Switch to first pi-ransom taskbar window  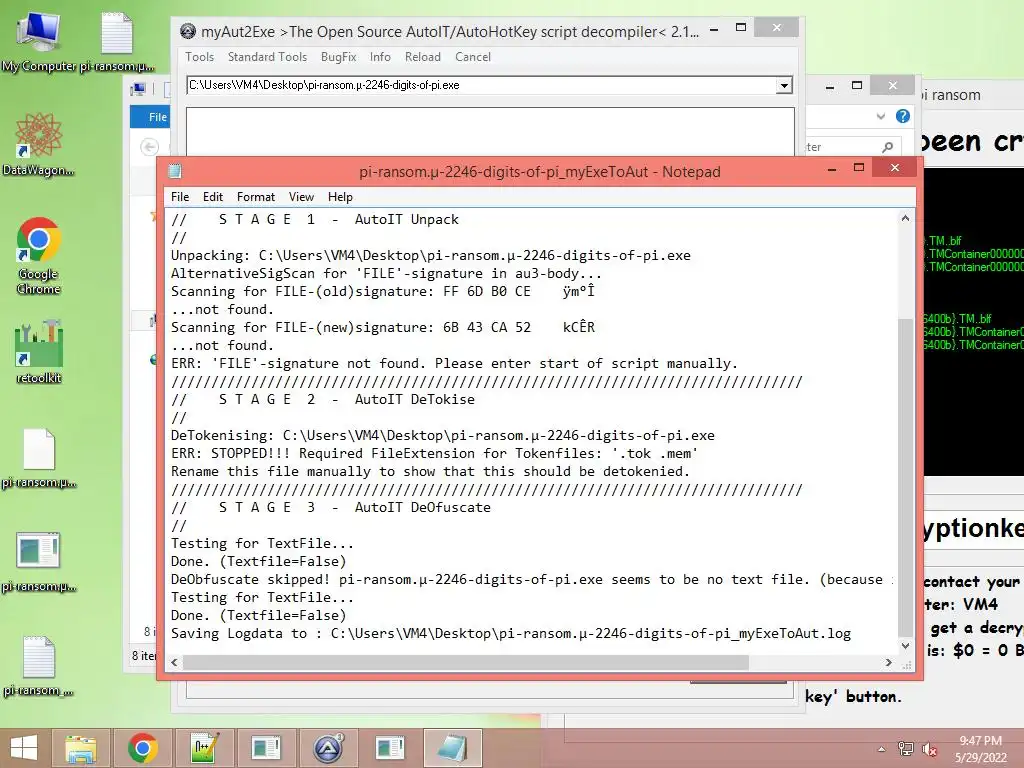click(266, 748)
